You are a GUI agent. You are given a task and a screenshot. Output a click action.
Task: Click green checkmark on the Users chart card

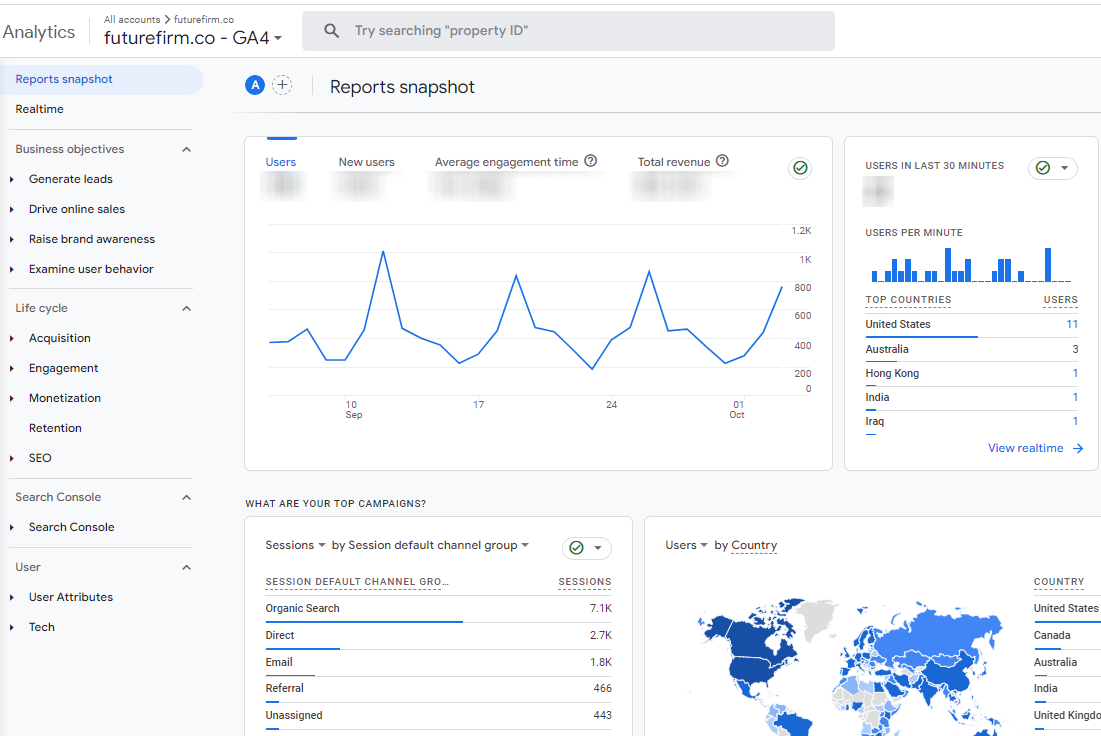(x=800, y=168)
